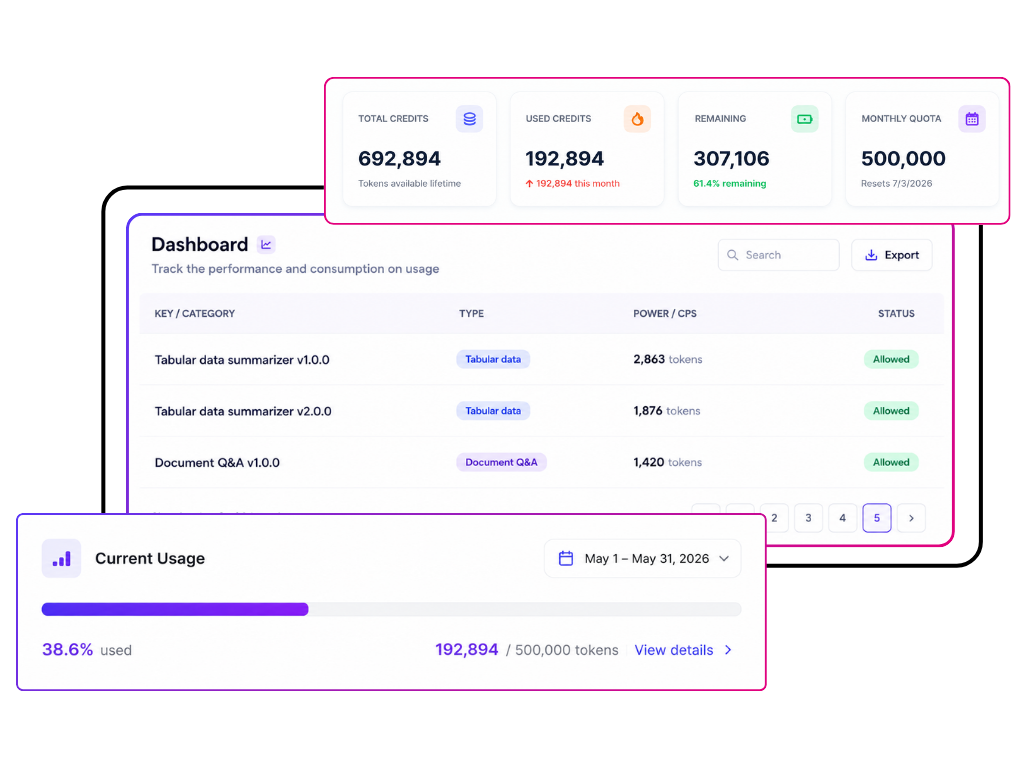
Task: Sort by TYPE column header
Action: pos(472,313)
